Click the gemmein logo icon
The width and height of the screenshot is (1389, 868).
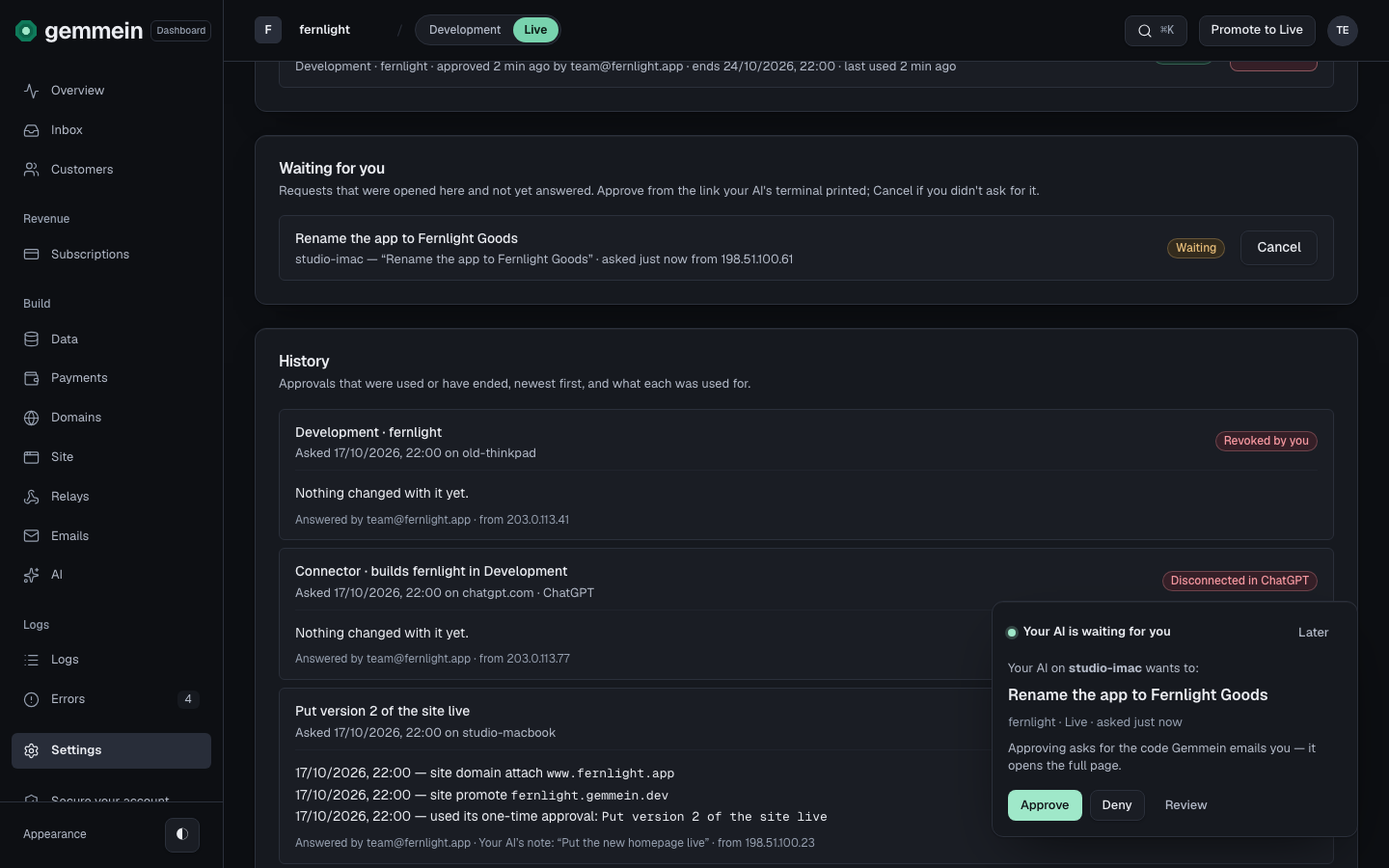(26, 31)
